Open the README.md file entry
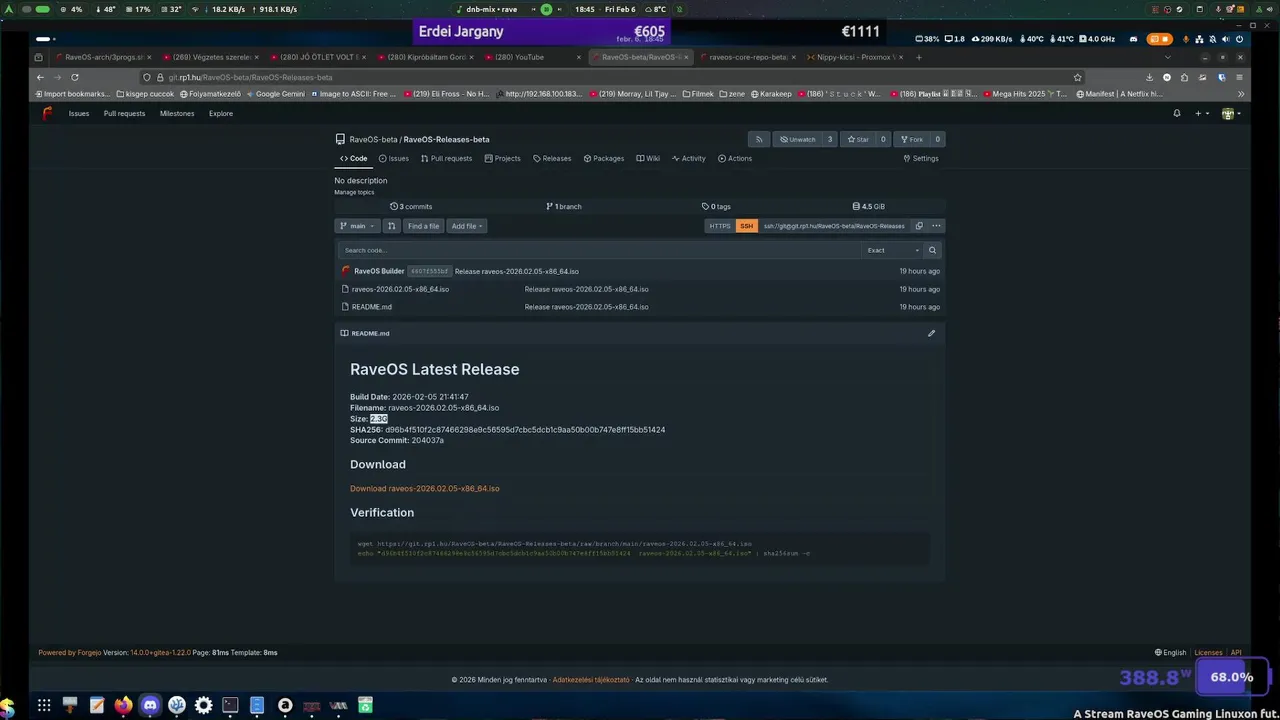Viewport: 1280px width, 720px height. pyautogui.click(x=372, y=307)
